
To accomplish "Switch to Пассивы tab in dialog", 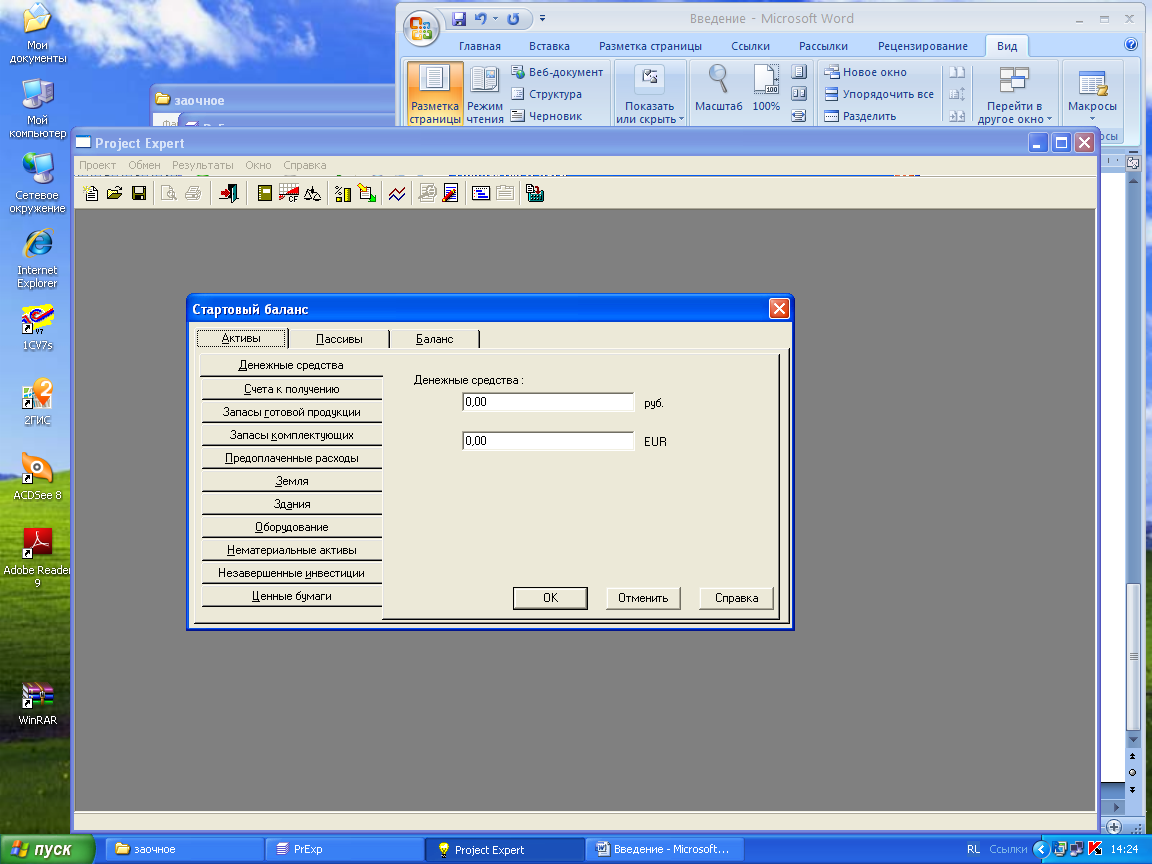I will 339,339.
